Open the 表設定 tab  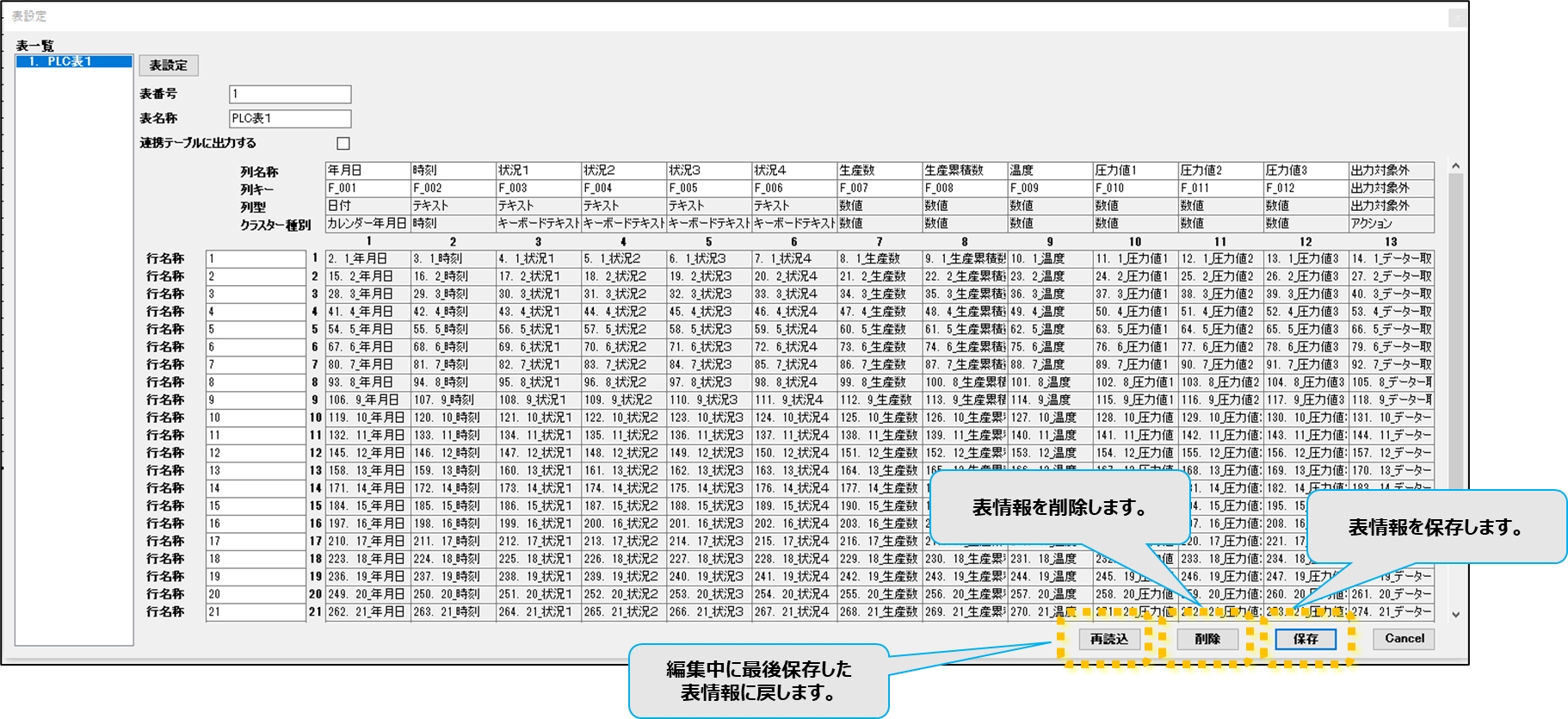click(168, 65)
